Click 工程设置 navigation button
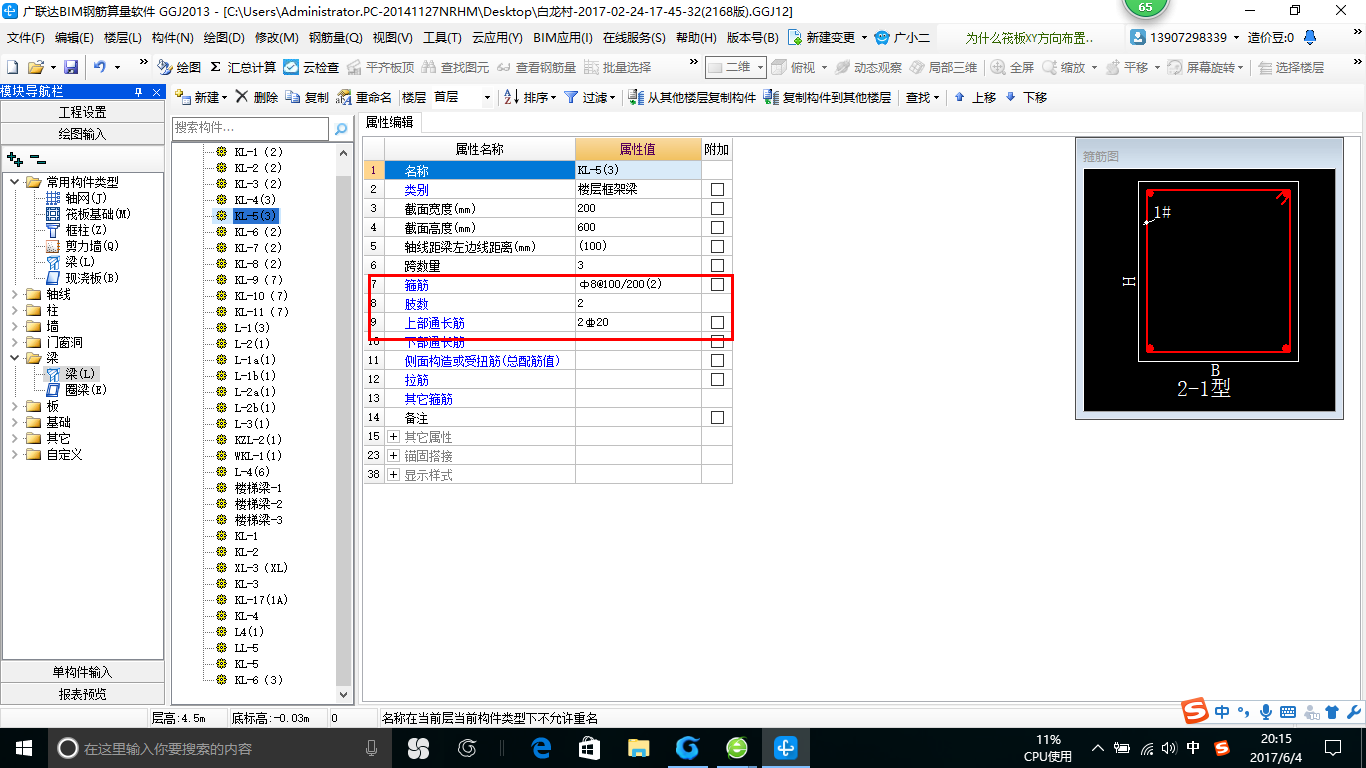This screenshot has width=1366, height=768. (x=83, y=112)
